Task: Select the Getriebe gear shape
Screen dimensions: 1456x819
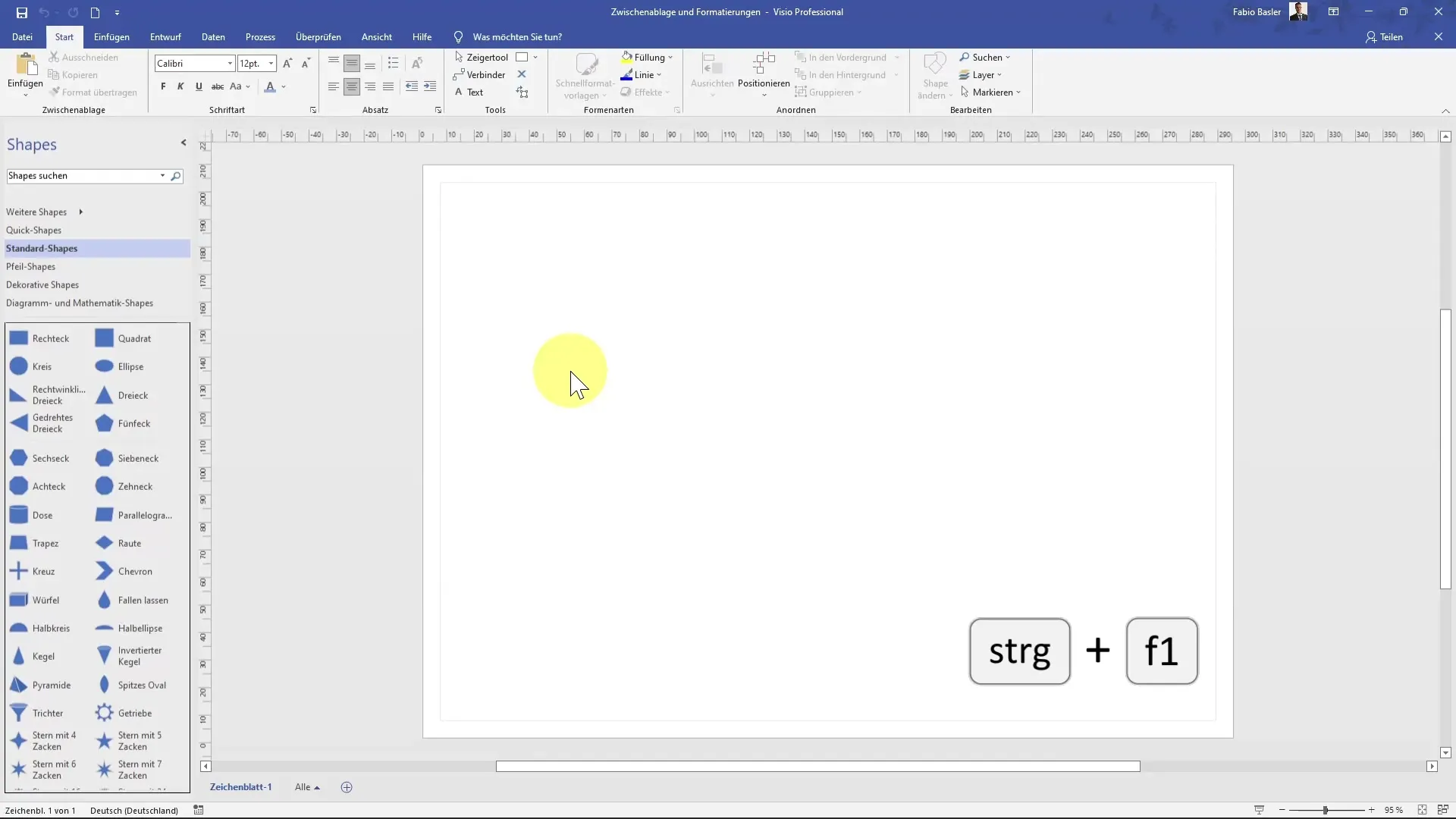Action: coord(124,713)
